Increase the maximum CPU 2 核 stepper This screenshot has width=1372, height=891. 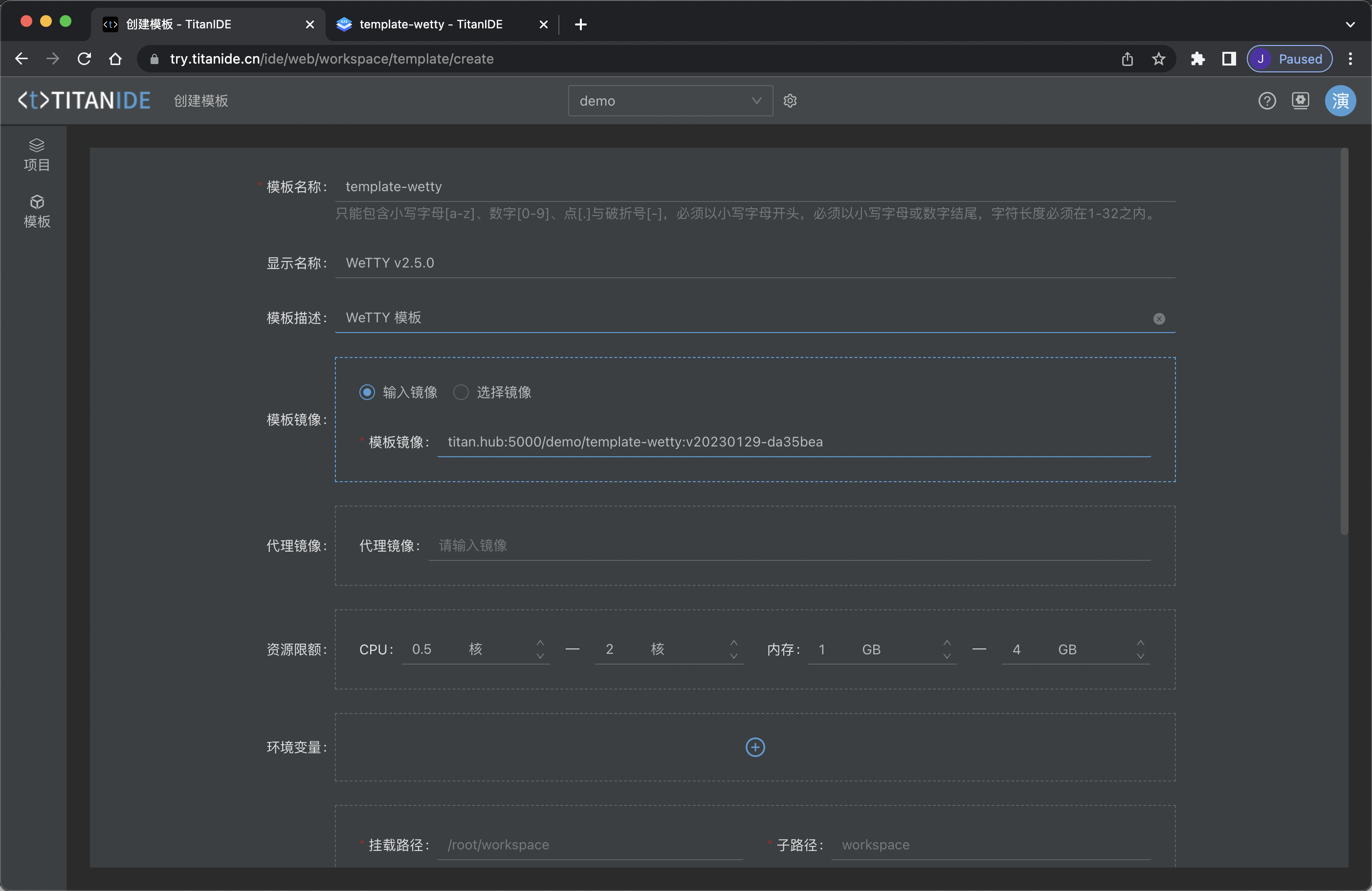(733, 643)
